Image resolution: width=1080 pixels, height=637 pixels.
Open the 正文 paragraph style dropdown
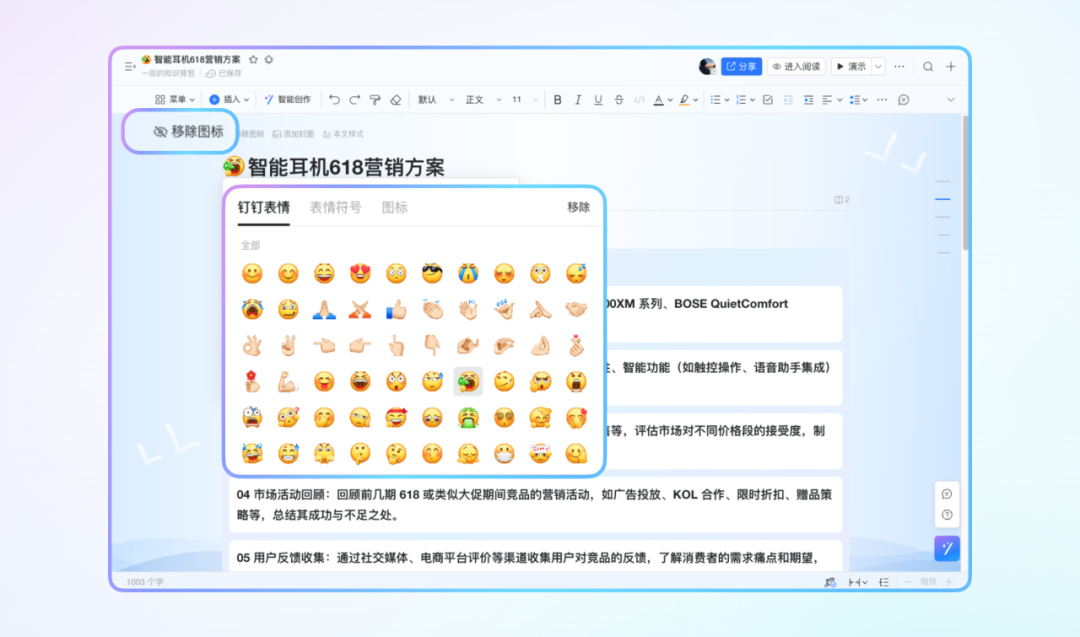[481, 100]
